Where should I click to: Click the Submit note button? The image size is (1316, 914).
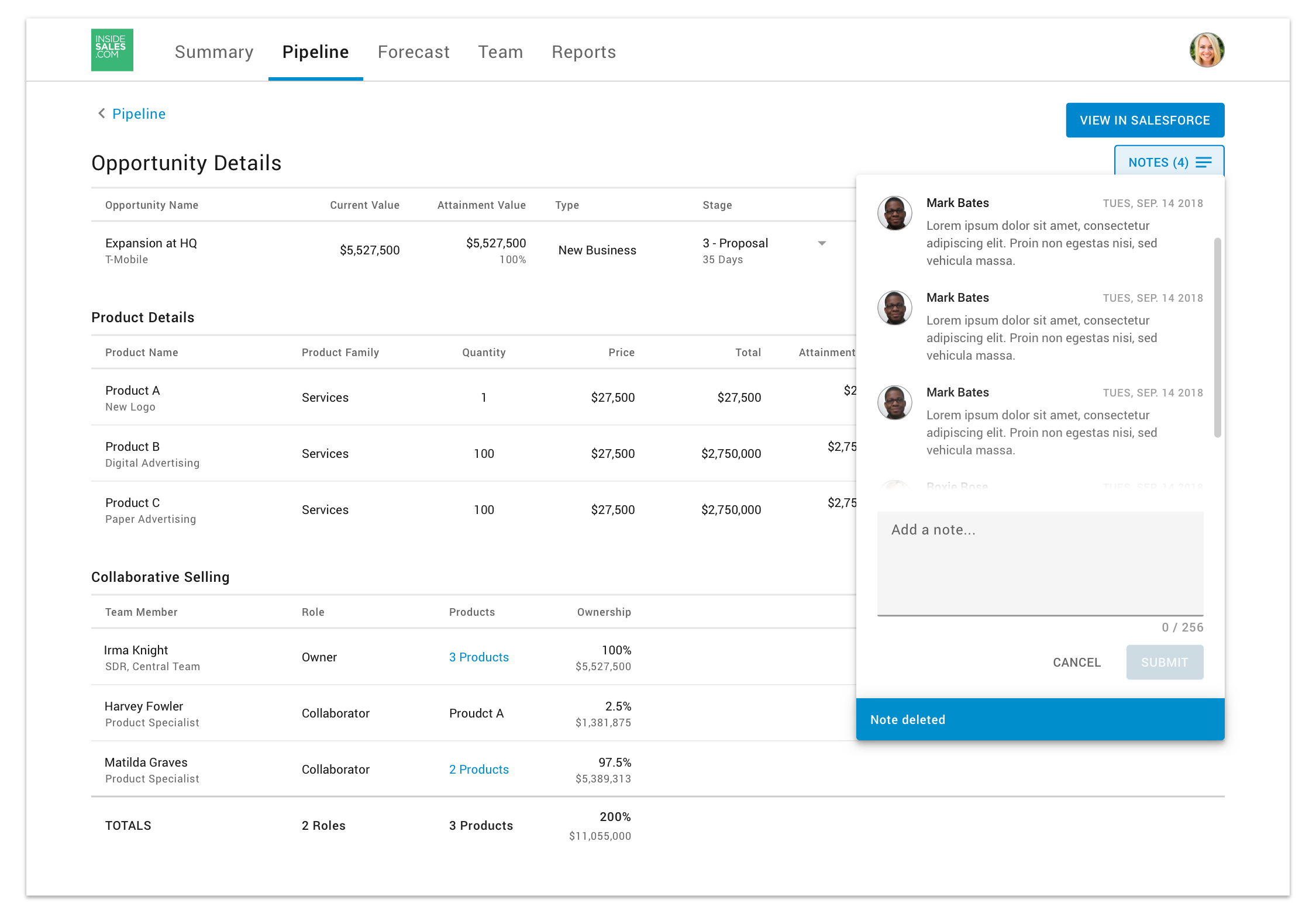pos(1164,663)
